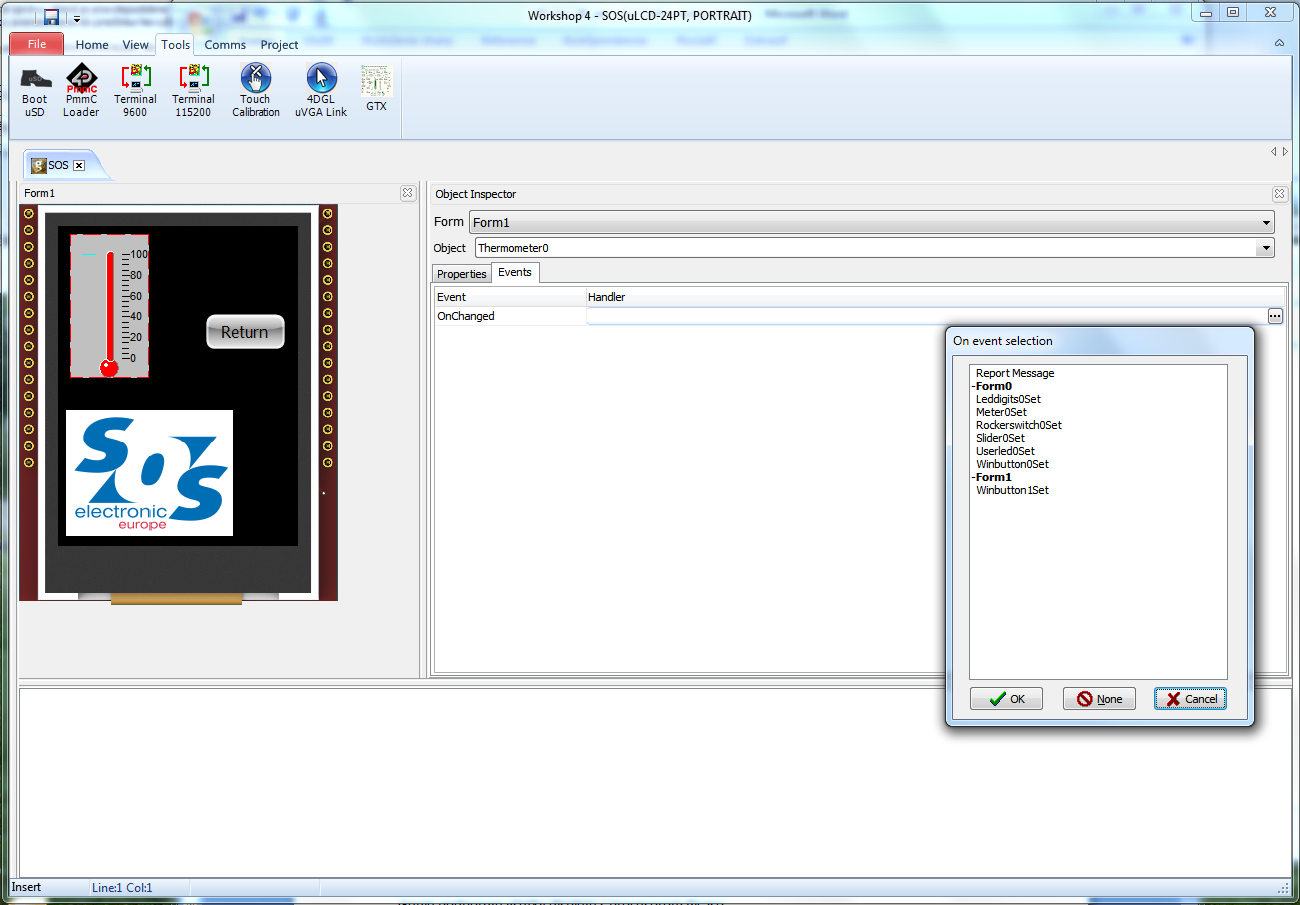Confirm selection with OK button
The width and height of the screenshot is (1300, 905).
1006,699
